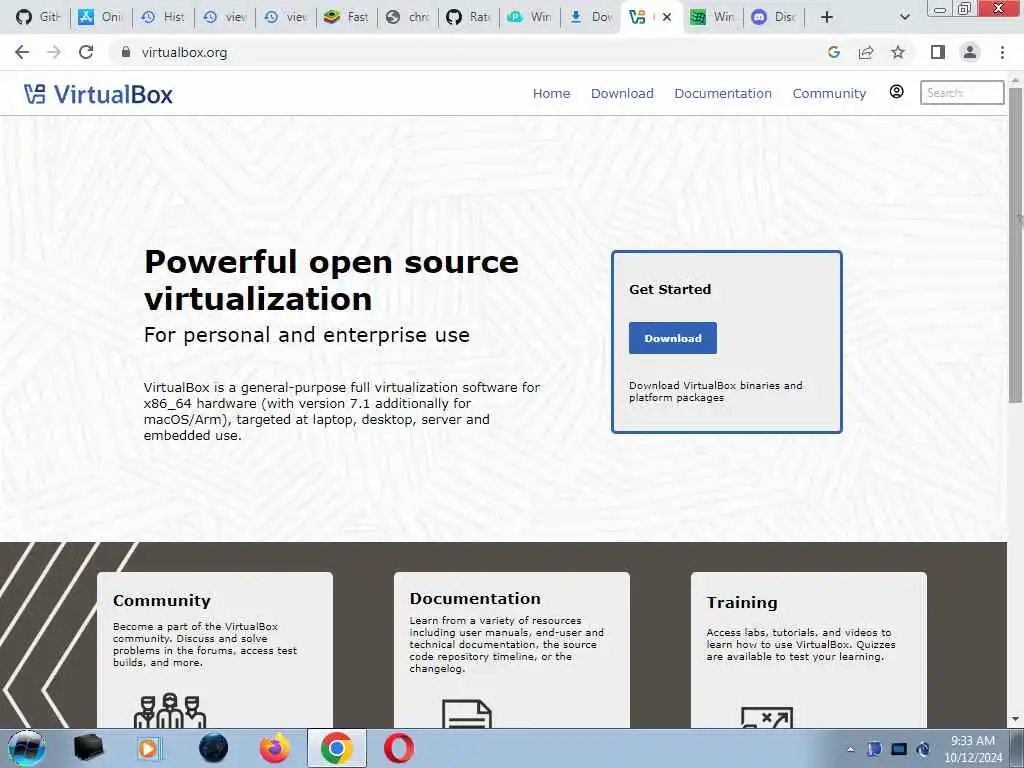This screenshot has height=768, width=1024.
Task: Switch to the Rat GitHub tab
Action: 469,17
